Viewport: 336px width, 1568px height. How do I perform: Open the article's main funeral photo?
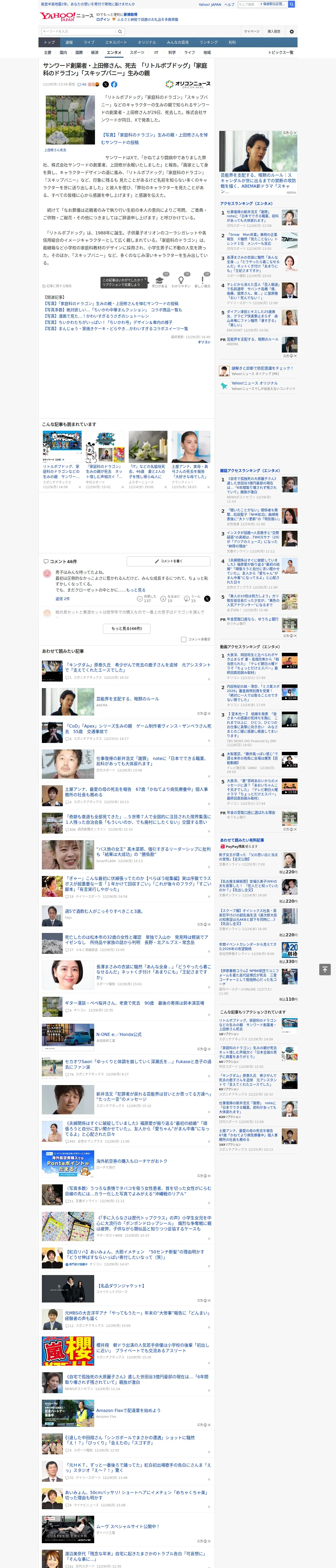point(70,120)
